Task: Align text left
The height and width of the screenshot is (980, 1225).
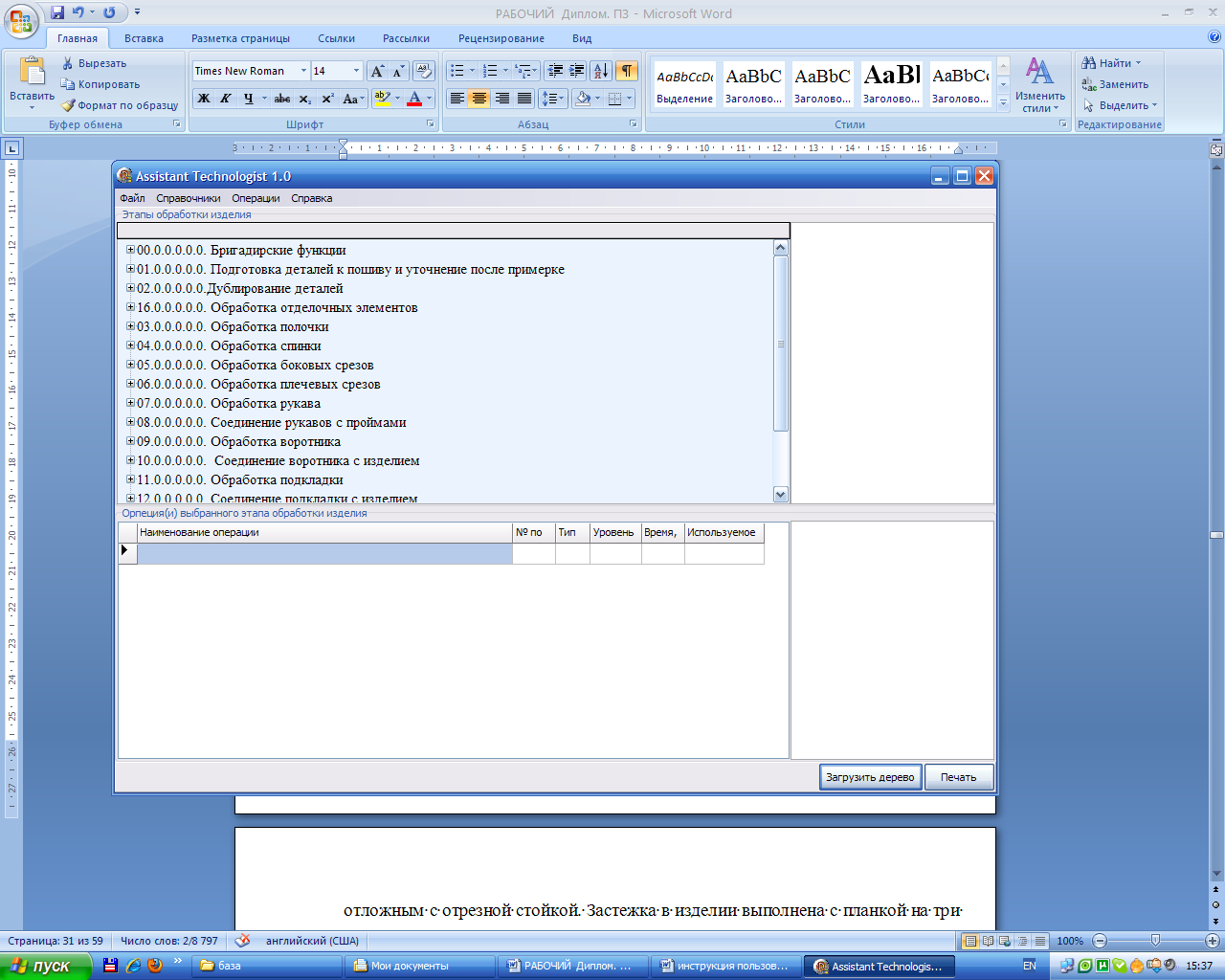Action: pyautogui.click(x=457, y=99)
